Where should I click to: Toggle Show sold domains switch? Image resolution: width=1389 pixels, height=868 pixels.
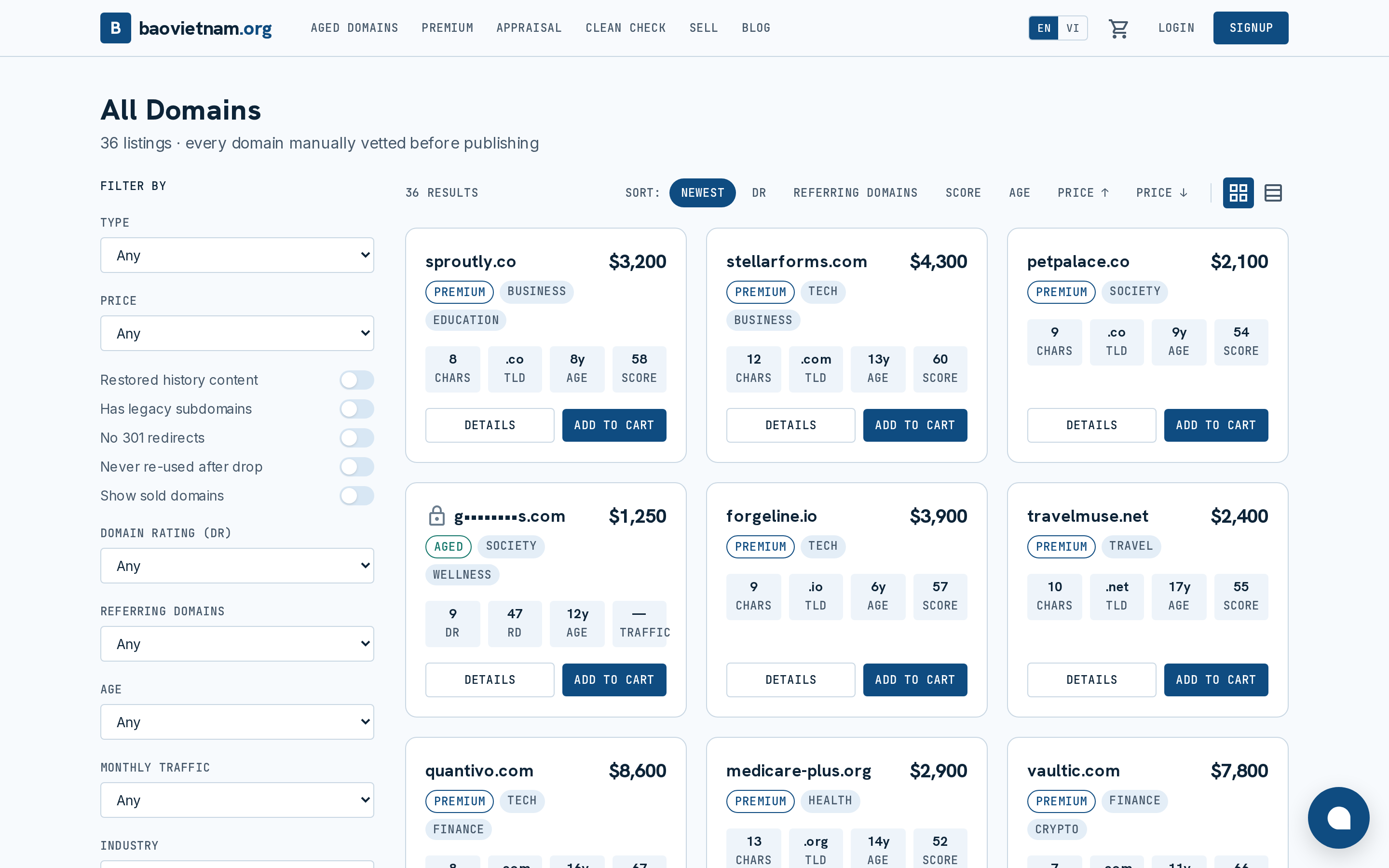pyautogui.click(x=356, y=496)
